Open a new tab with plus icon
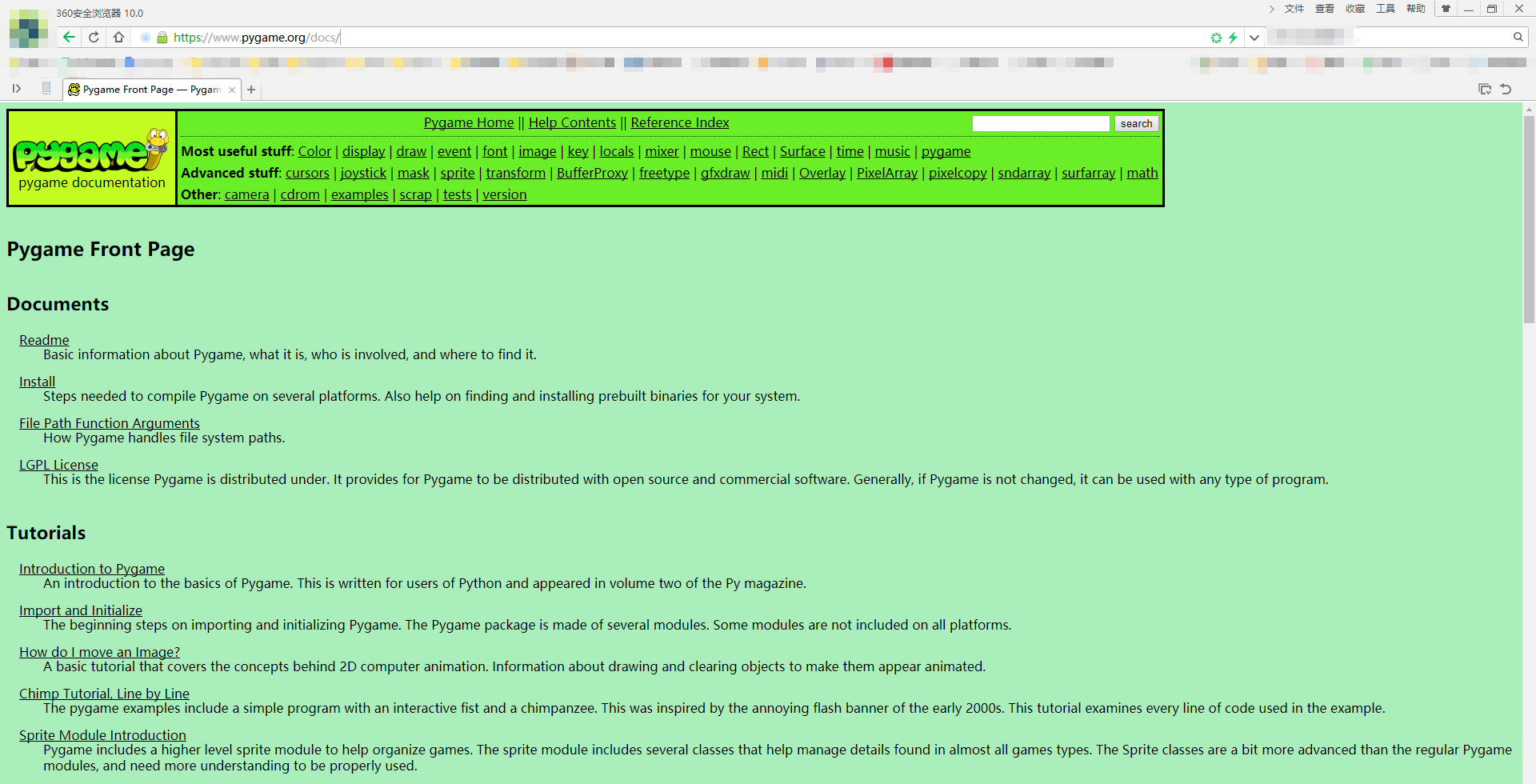Screen dimensions: 1536x784 (x=251, y=90)
